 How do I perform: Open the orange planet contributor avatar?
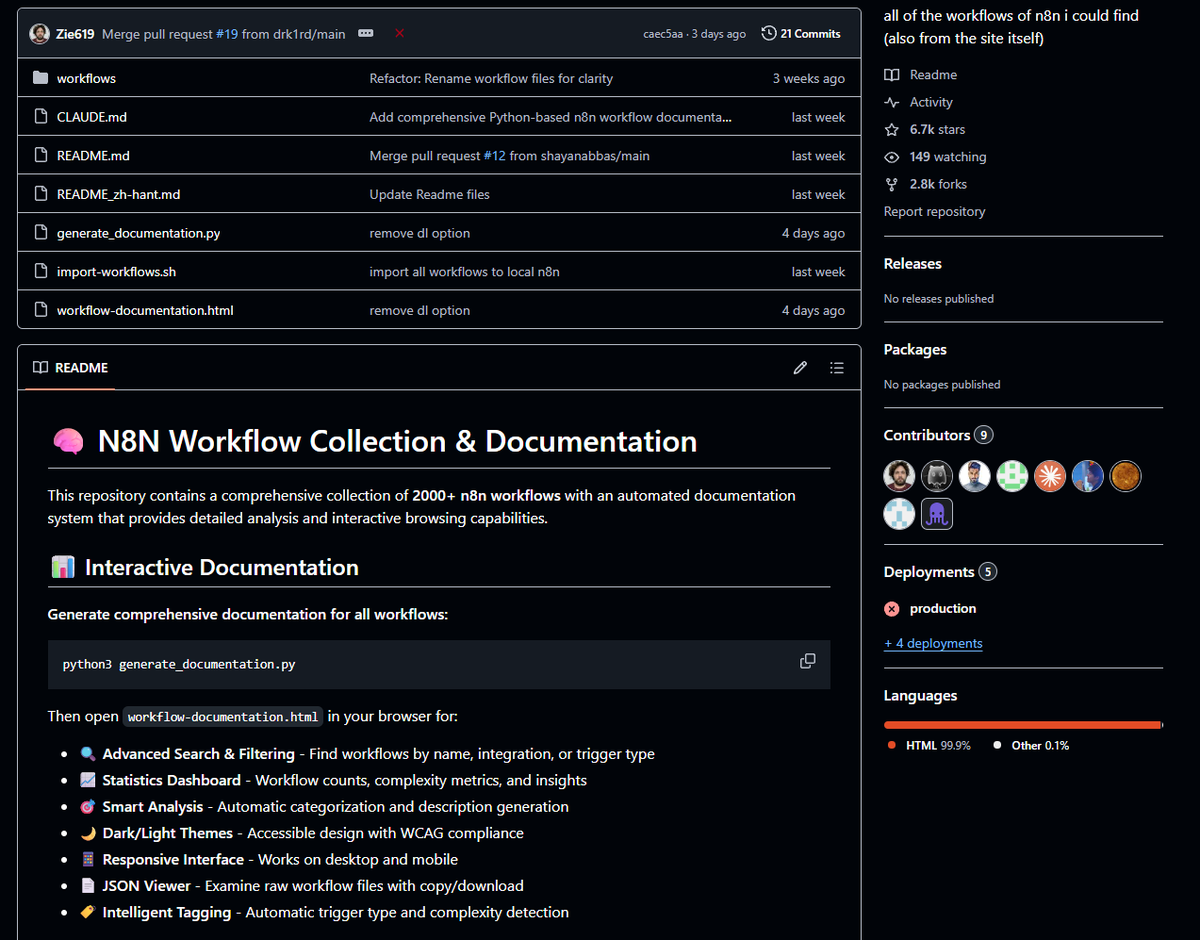point(1125,476)
